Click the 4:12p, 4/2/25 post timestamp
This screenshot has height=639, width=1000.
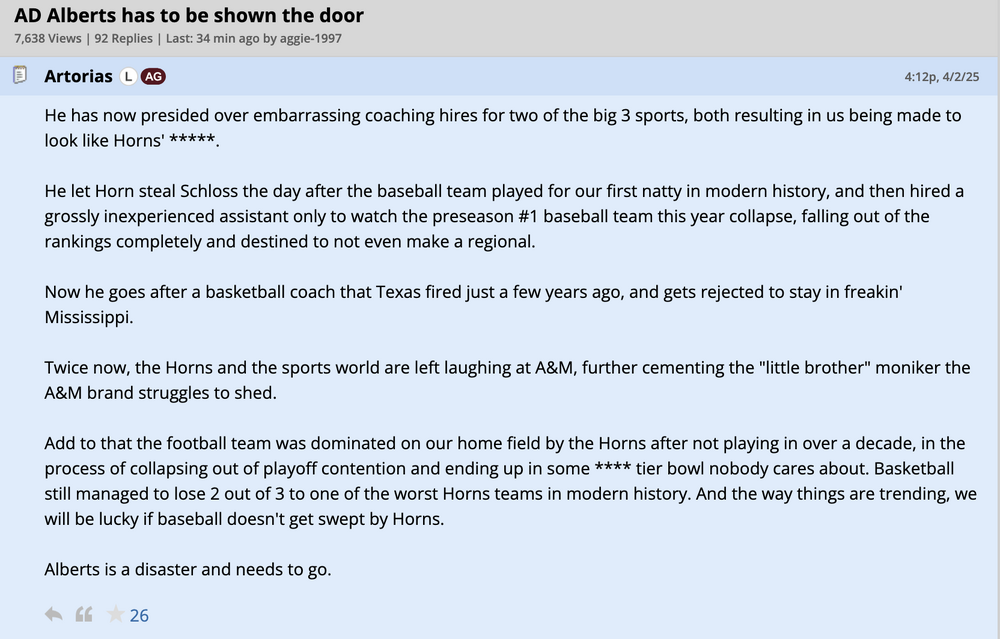pyautogui.click(x=942, y=76)
